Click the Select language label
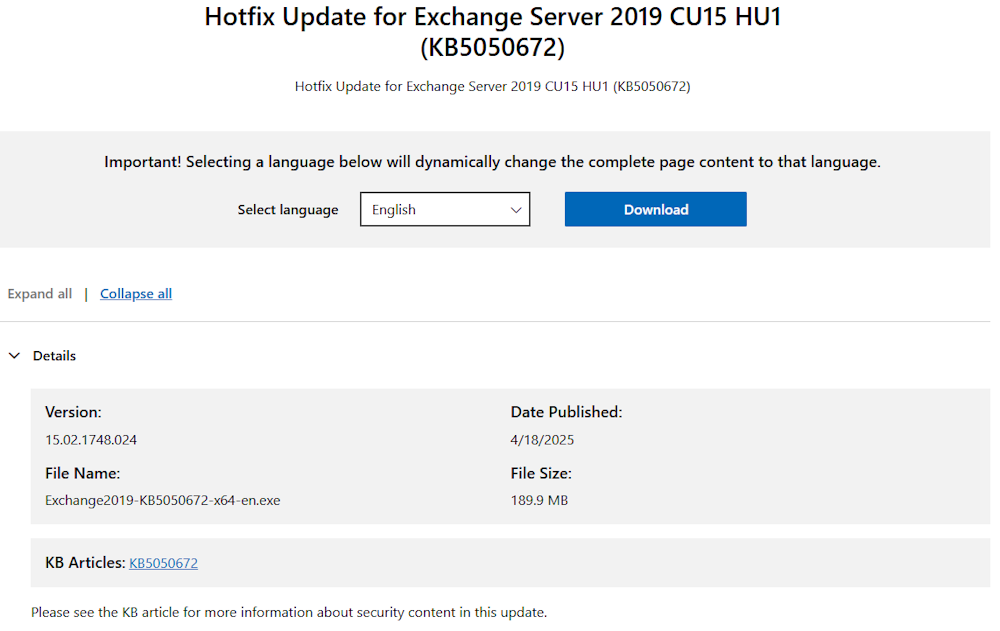The width and height of the screenshot is (1000, 631). 288,209
